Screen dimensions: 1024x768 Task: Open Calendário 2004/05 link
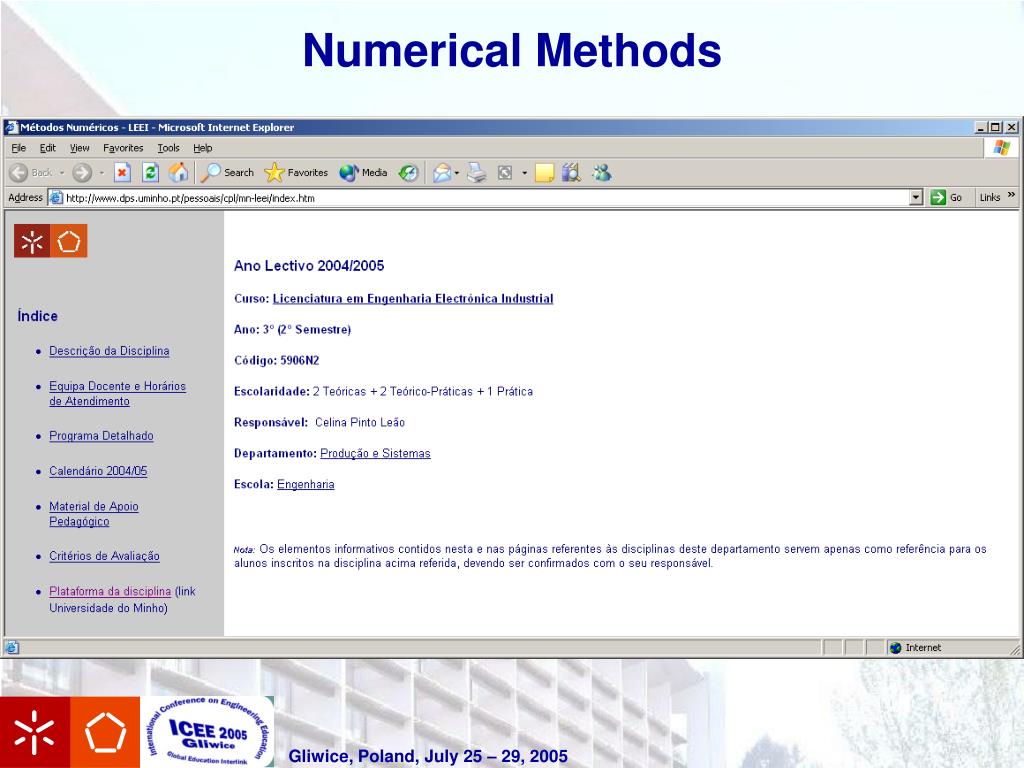[98, 471]
